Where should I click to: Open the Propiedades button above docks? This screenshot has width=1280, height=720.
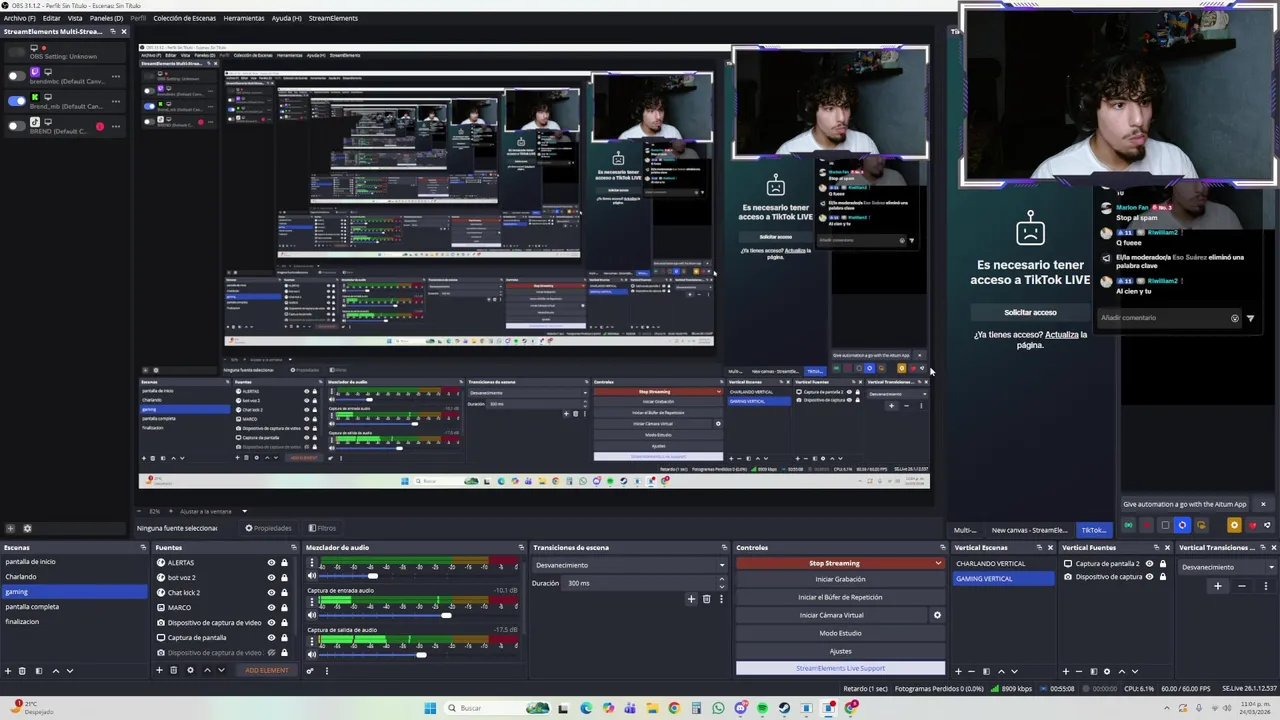269,528
